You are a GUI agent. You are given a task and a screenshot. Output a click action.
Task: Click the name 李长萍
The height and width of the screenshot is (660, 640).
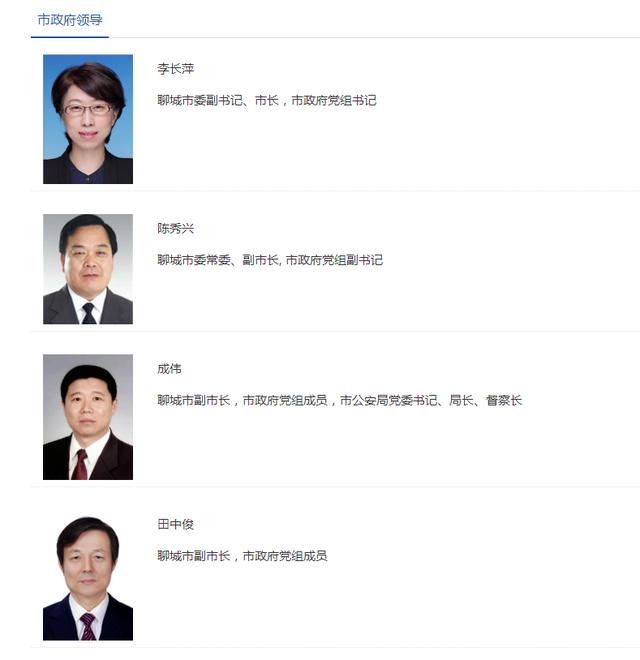tap(176, 69)
